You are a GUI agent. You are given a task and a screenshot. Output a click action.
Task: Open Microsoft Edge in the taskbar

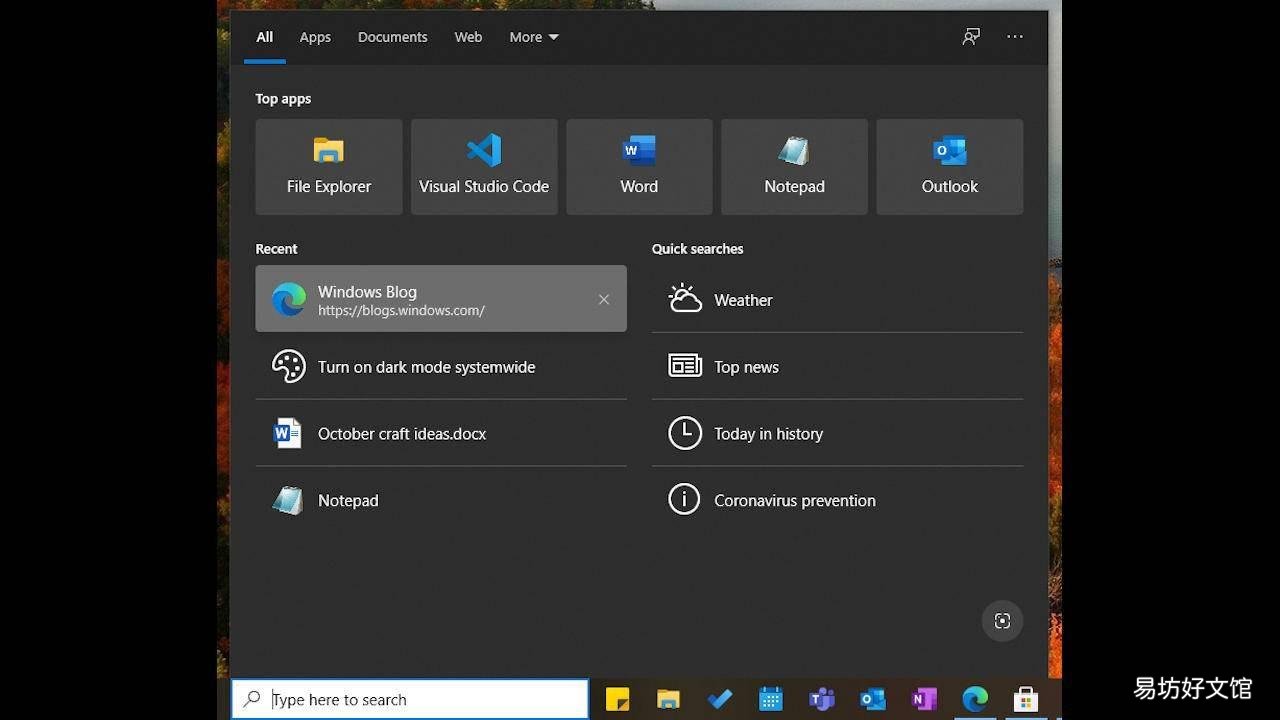975,699
